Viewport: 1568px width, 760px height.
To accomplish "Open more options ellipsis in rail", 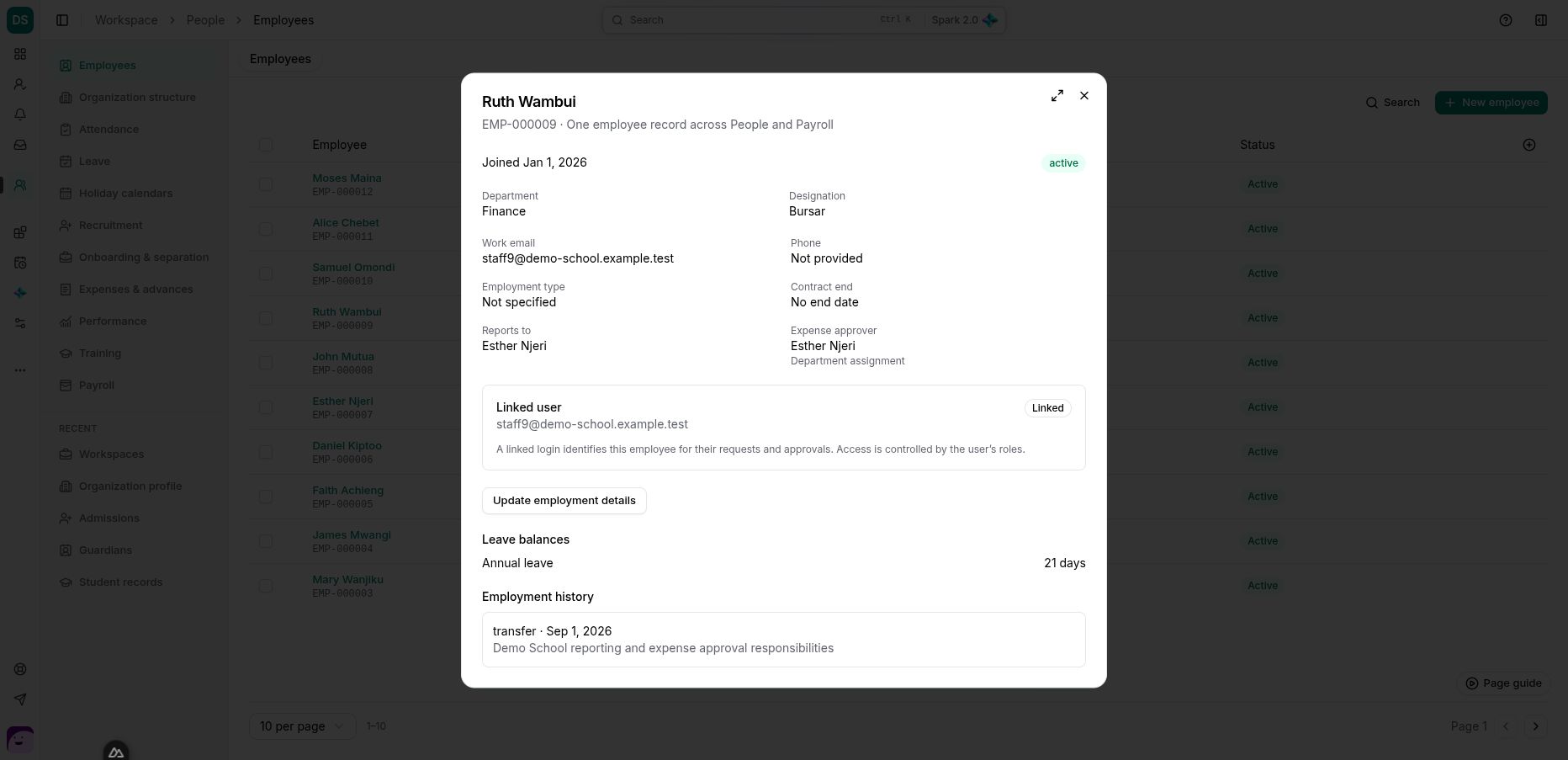I will (x=20, y=370).
